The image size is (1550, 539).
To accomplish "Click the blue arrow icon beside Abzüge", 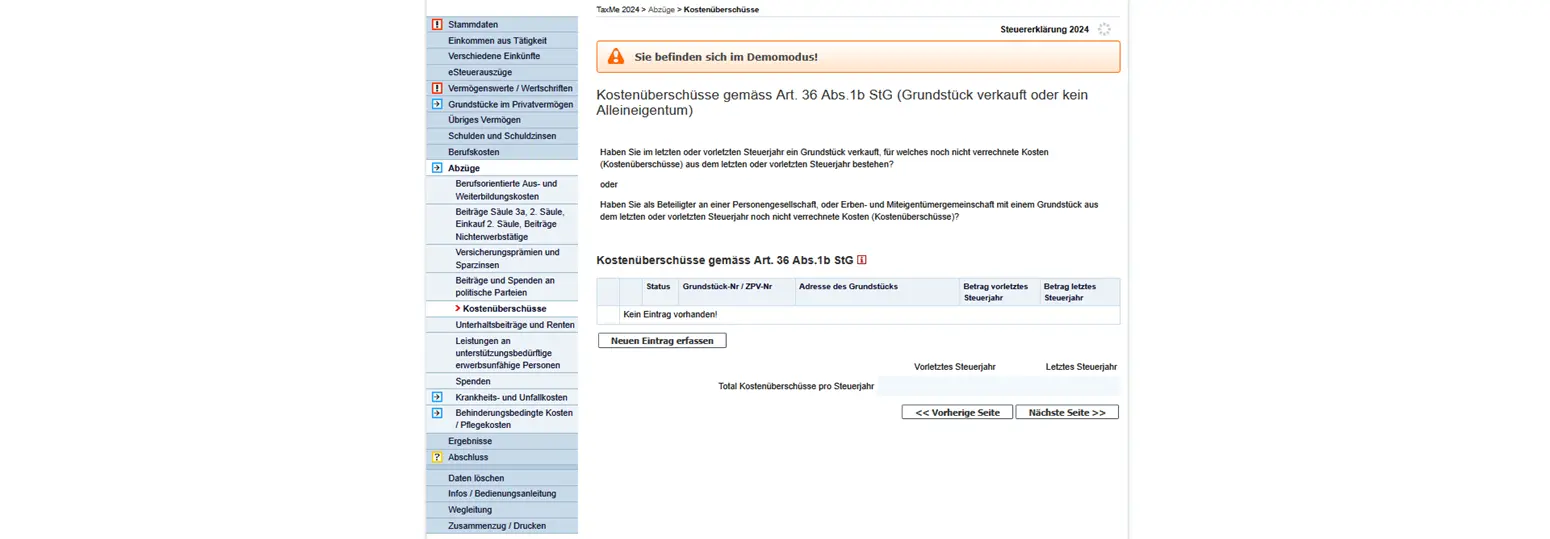I will click(436, 168).
